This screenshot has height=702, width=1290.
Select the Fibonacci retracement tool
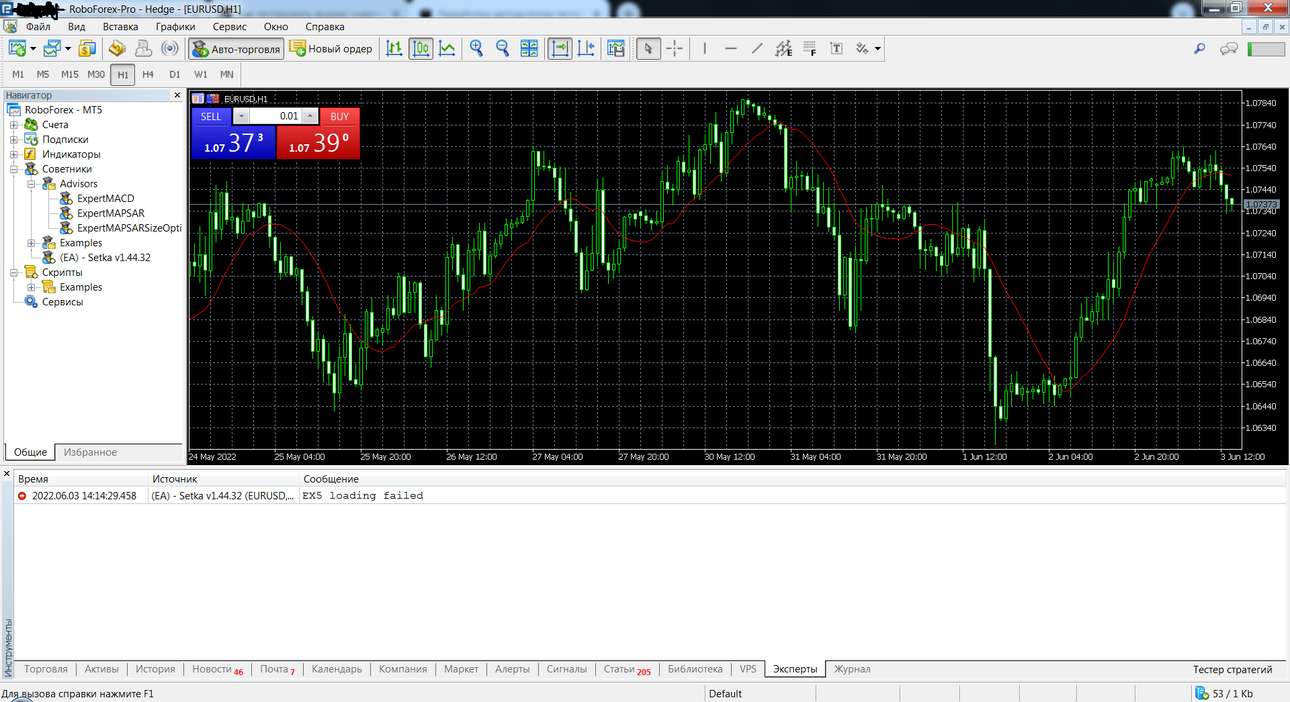click(x=810, y=48)
